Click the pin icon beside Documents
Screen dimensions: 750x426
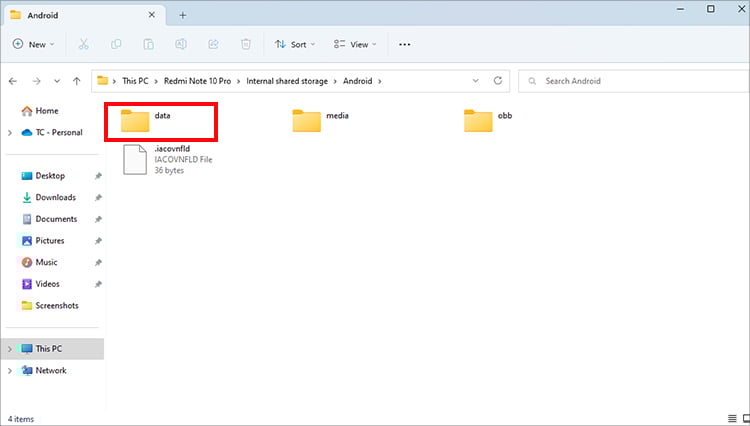point(98,219)
